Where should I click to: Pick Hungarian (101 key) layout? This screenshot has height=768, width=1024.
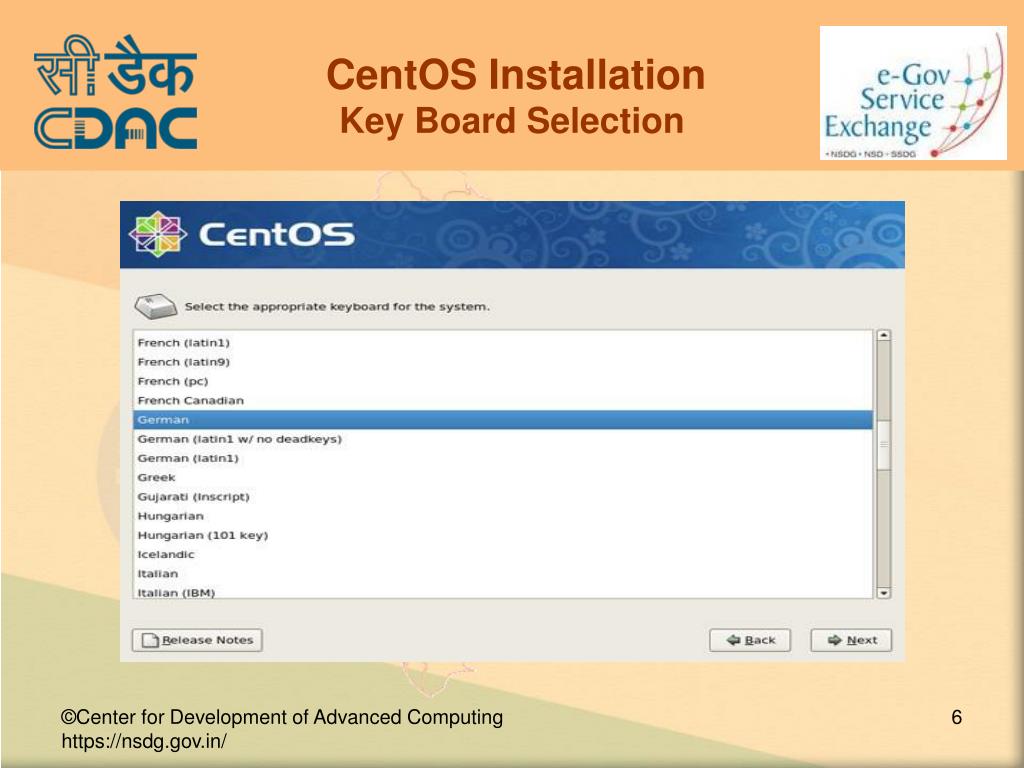(503, 536)
